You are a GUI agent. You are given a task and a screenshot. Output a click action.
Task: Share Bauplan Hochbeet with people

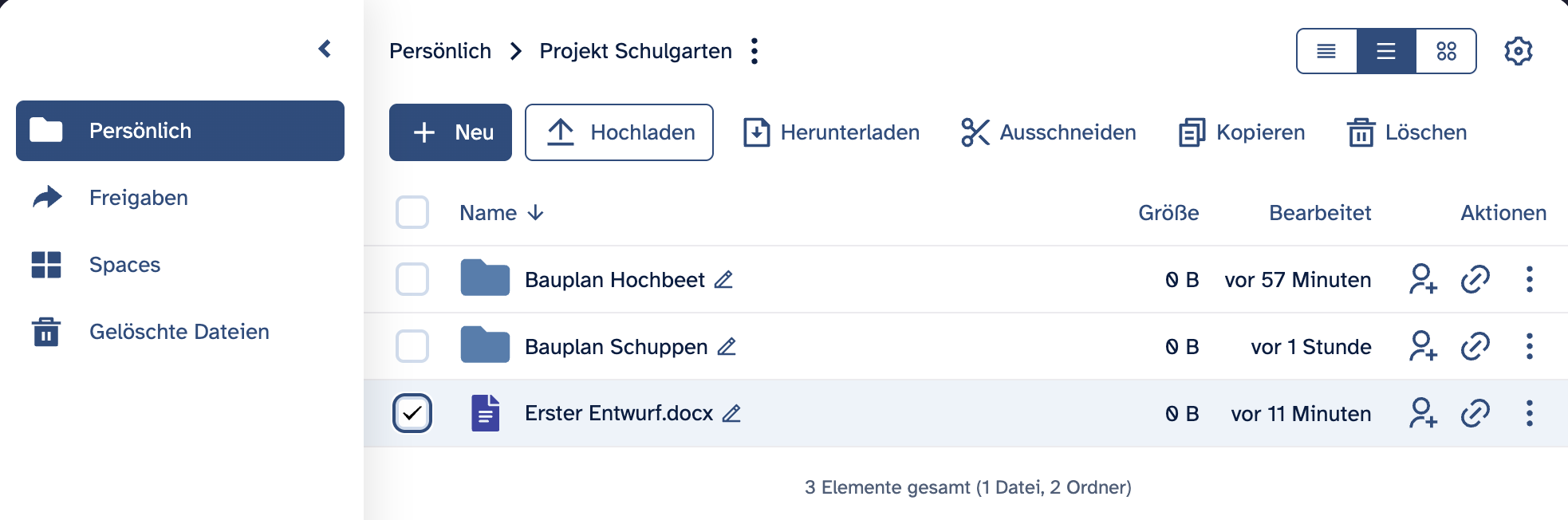click(1423, 279)
